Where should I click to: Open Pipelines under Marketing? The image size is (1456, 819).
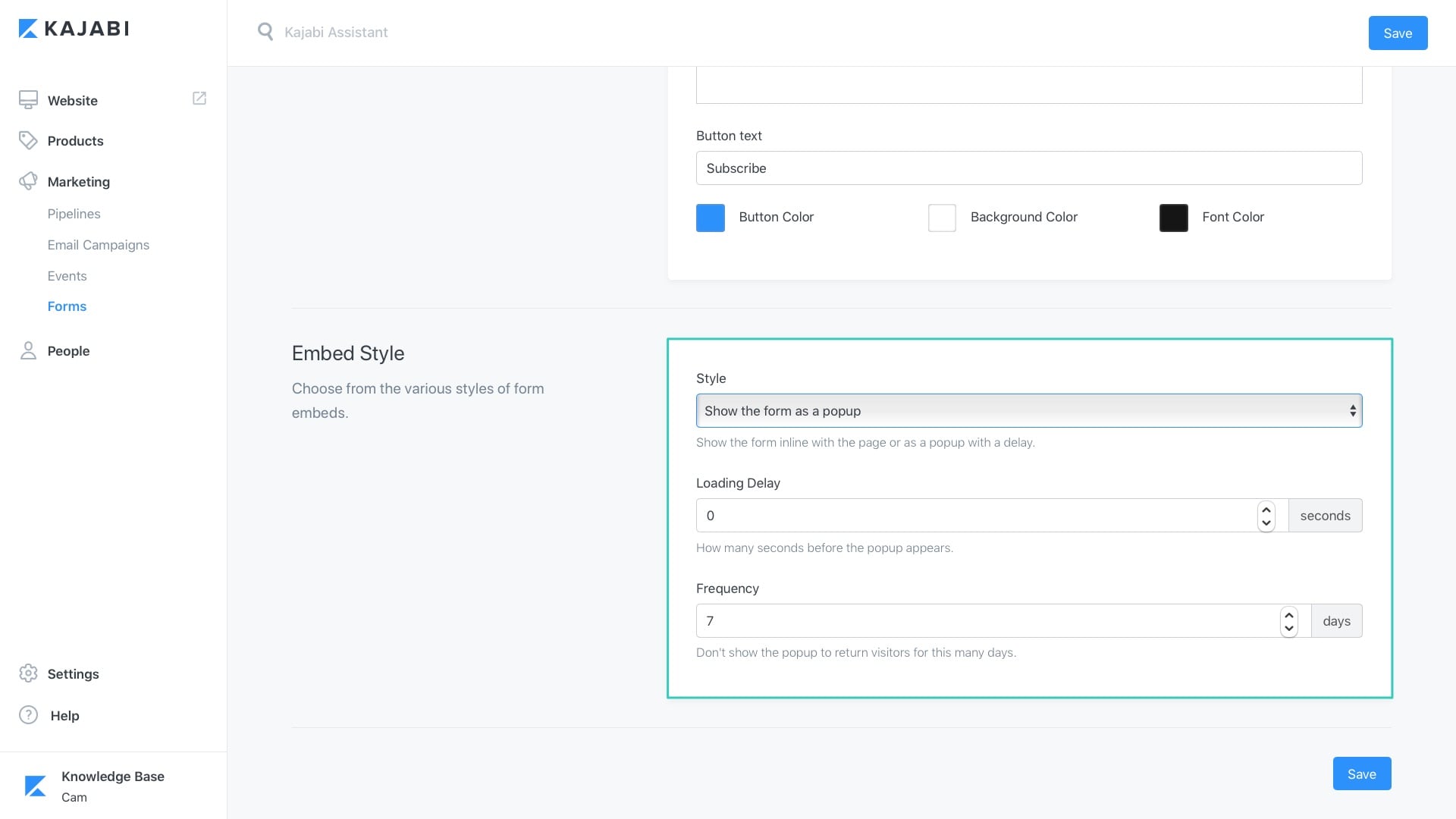pos(74,214)
